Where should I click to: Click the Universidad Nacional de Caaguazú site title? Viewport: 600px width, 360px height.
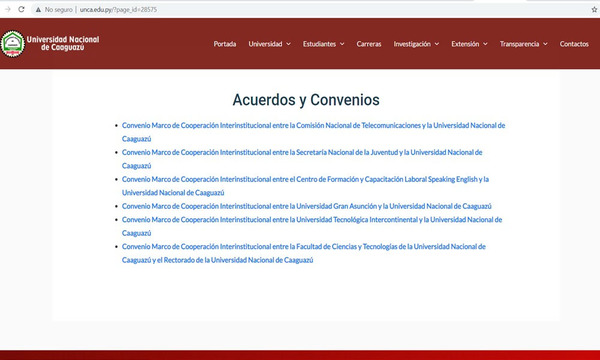click(63, 43)
